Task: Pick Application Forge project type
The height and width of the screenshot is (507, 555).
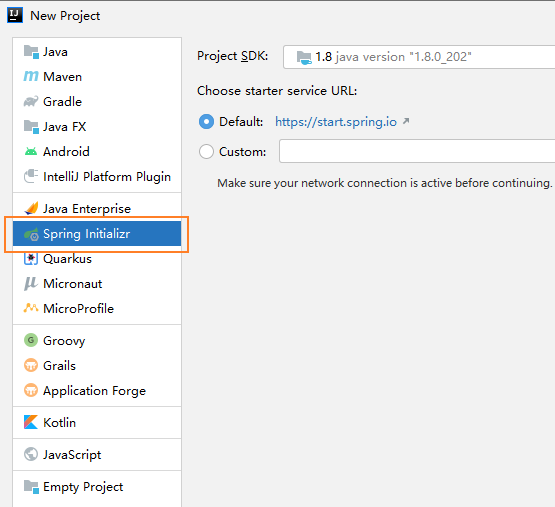Action: click(x=97, y=391)
